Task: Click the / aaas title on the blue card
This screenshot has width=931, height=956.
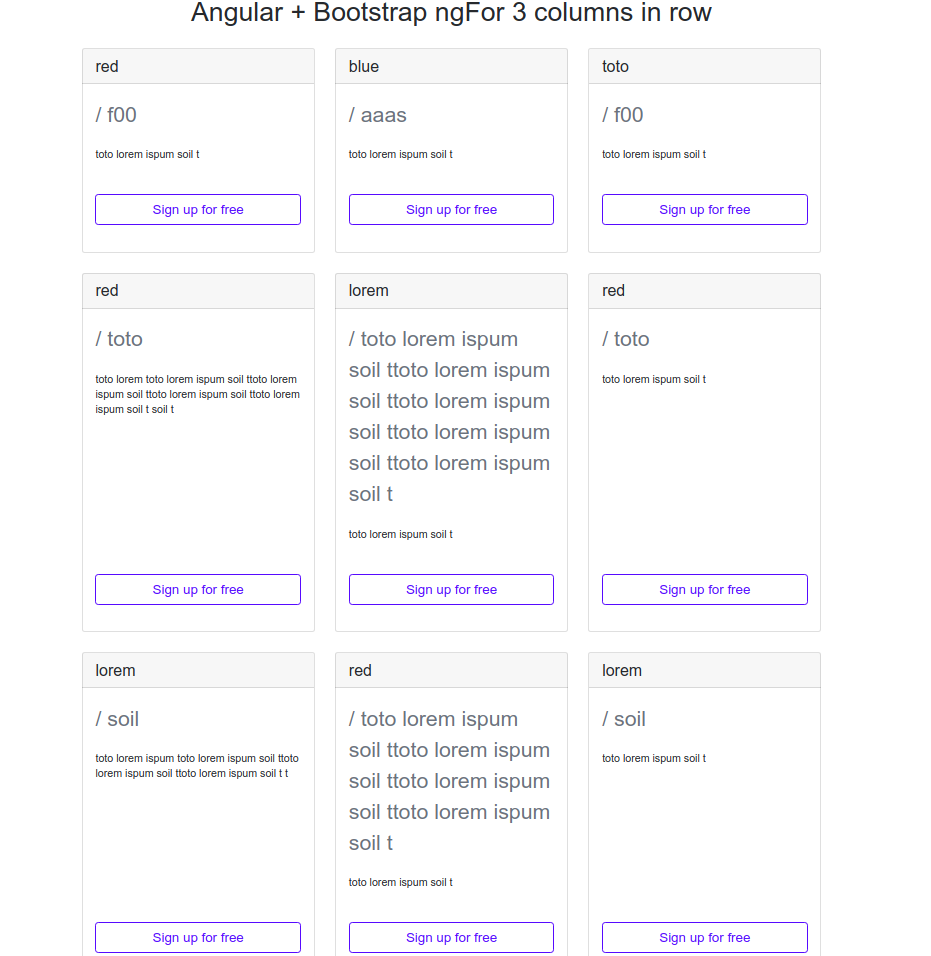Action: point(378,115)
